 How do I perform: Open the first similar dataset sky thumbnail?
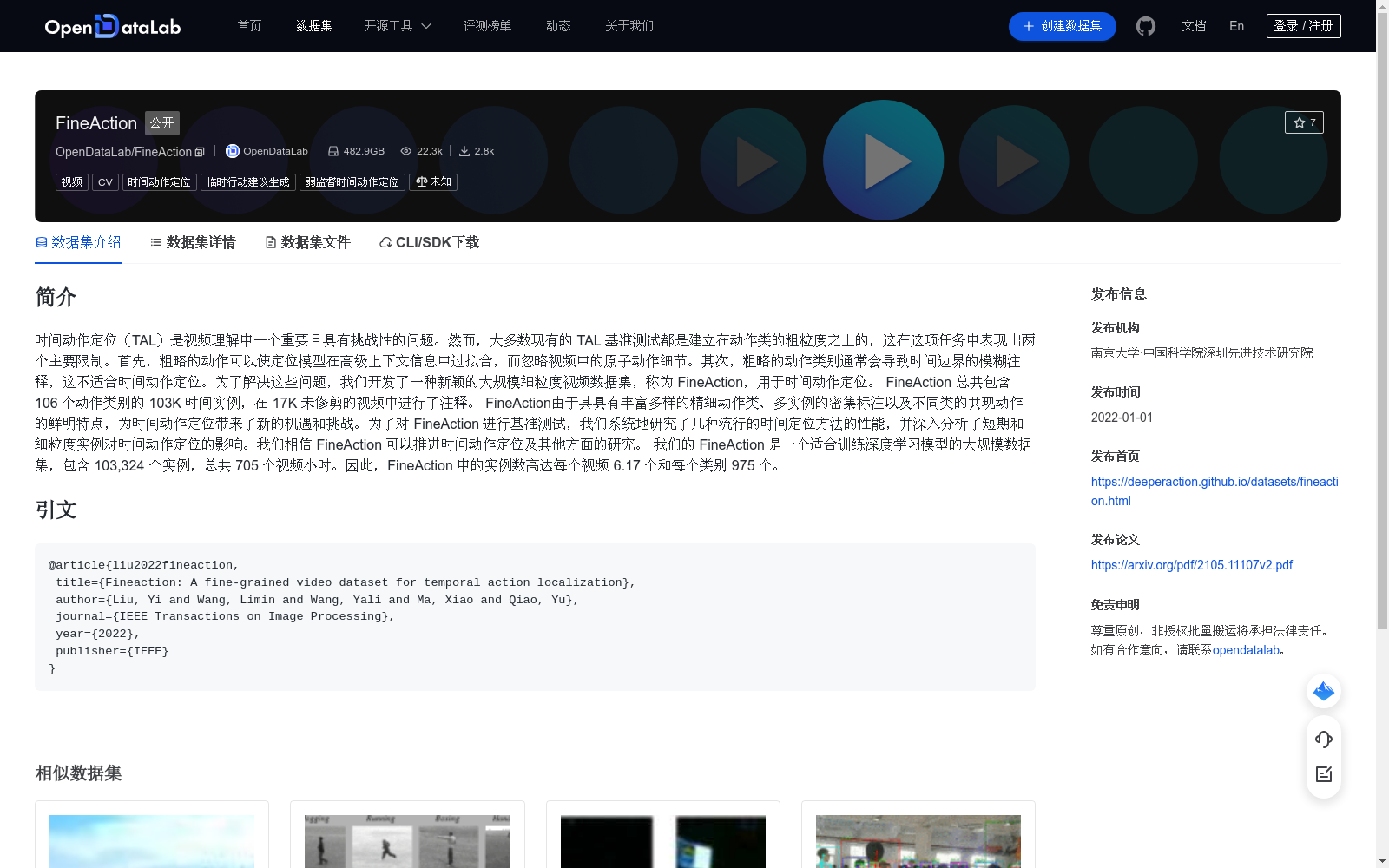coord(152,841)
